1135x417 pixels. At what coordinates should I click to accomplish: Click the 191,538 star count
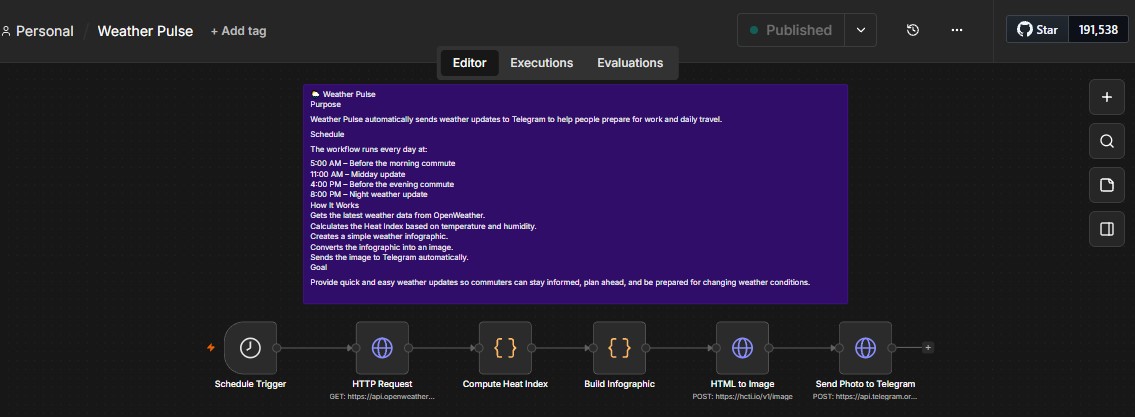pyautogui.click(x=1098, y=30)
